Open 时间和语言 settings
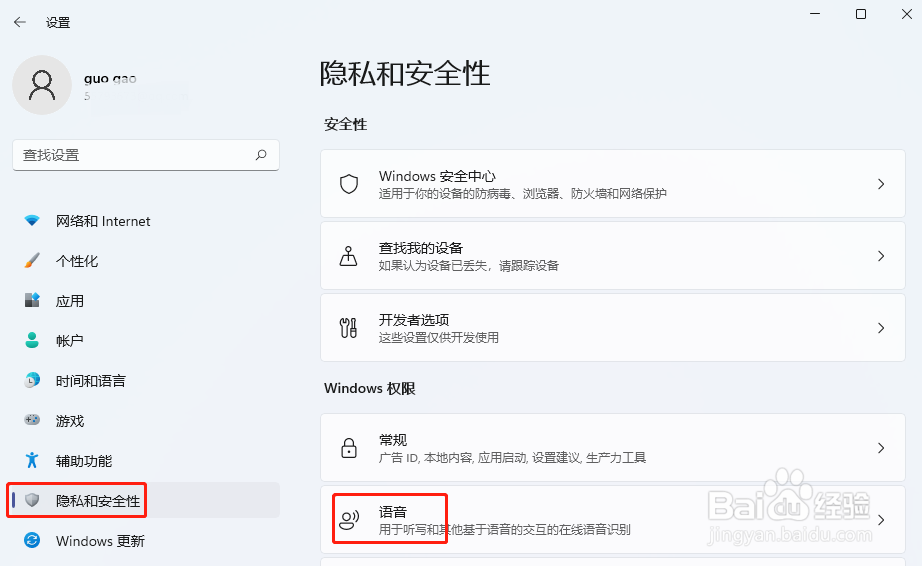This screenshot has height=566, width=922. (91, 381)
